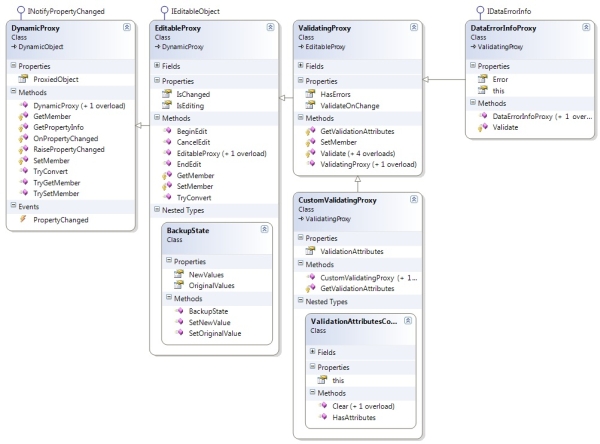Select the DataErrorInfoProxy class title
Screen dimensions: 600x444
503,28
